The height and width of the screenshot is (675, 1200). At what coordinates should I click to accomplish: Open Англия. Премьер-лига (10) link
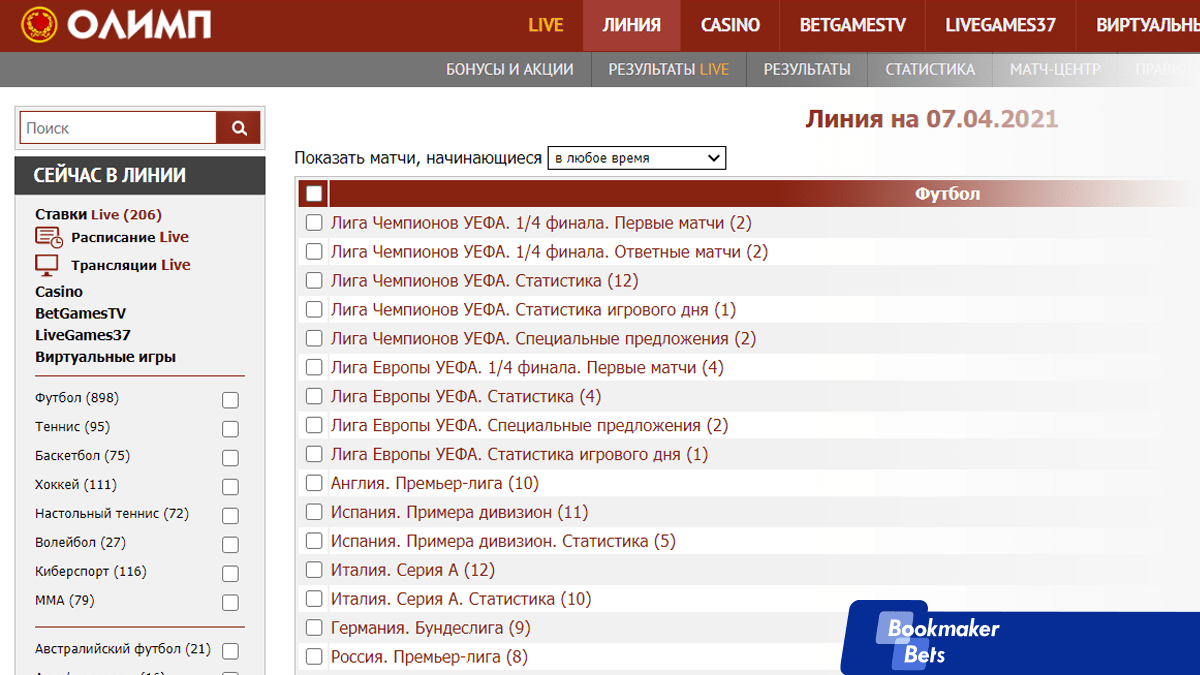click(x=435, y=484)
